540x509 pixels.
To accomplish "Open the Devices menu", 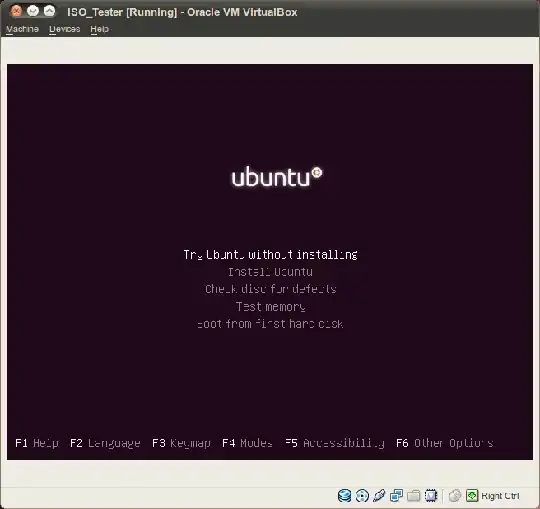I will [65, 29].
